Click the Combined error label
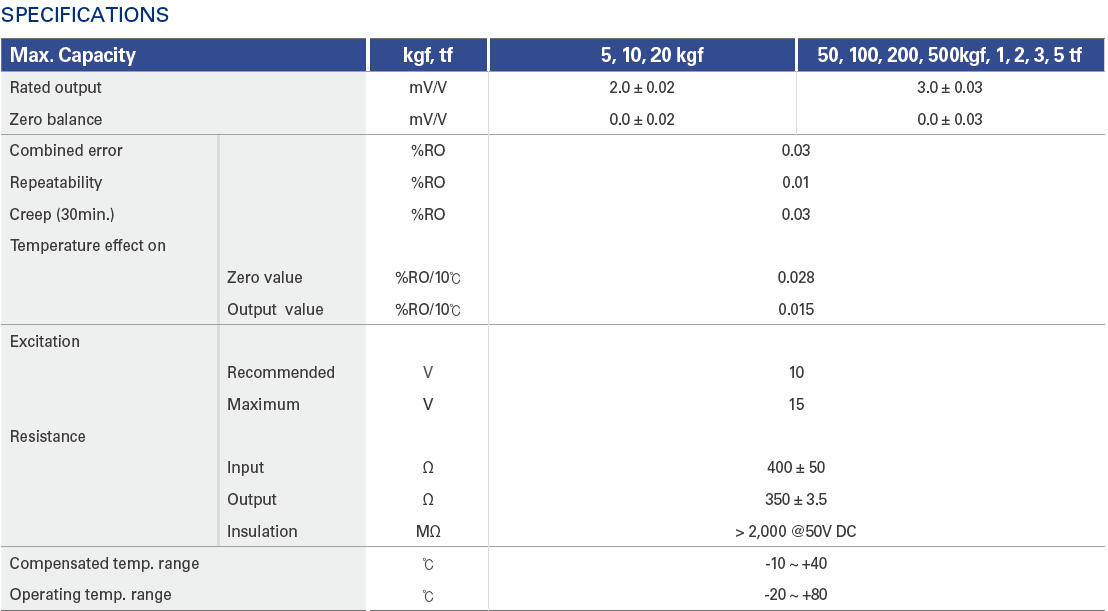This screenshot has width=1108, height=611. click(66, 150)
